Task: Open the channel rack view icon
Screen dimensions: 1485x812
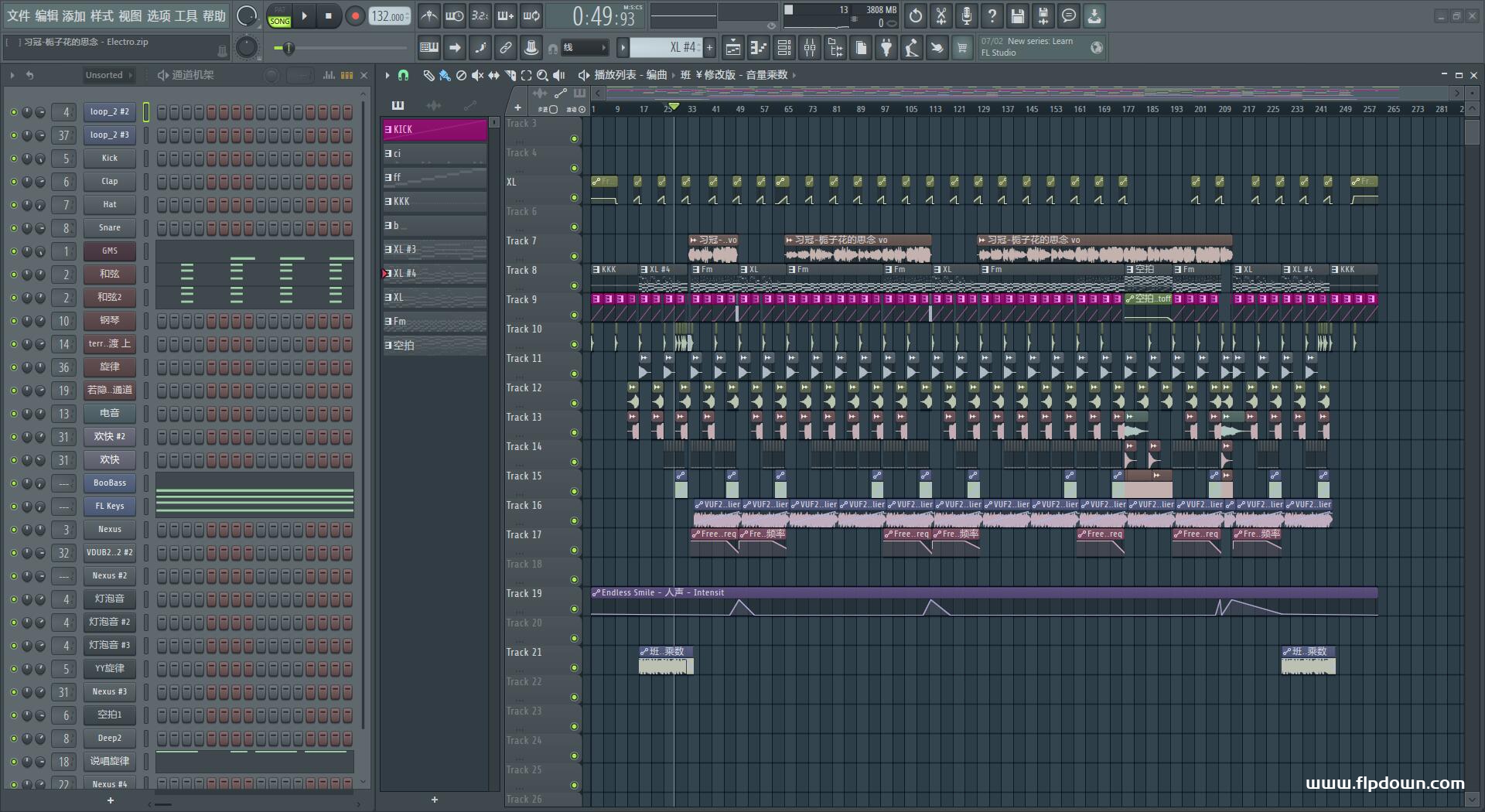Action: pos(784,48)
